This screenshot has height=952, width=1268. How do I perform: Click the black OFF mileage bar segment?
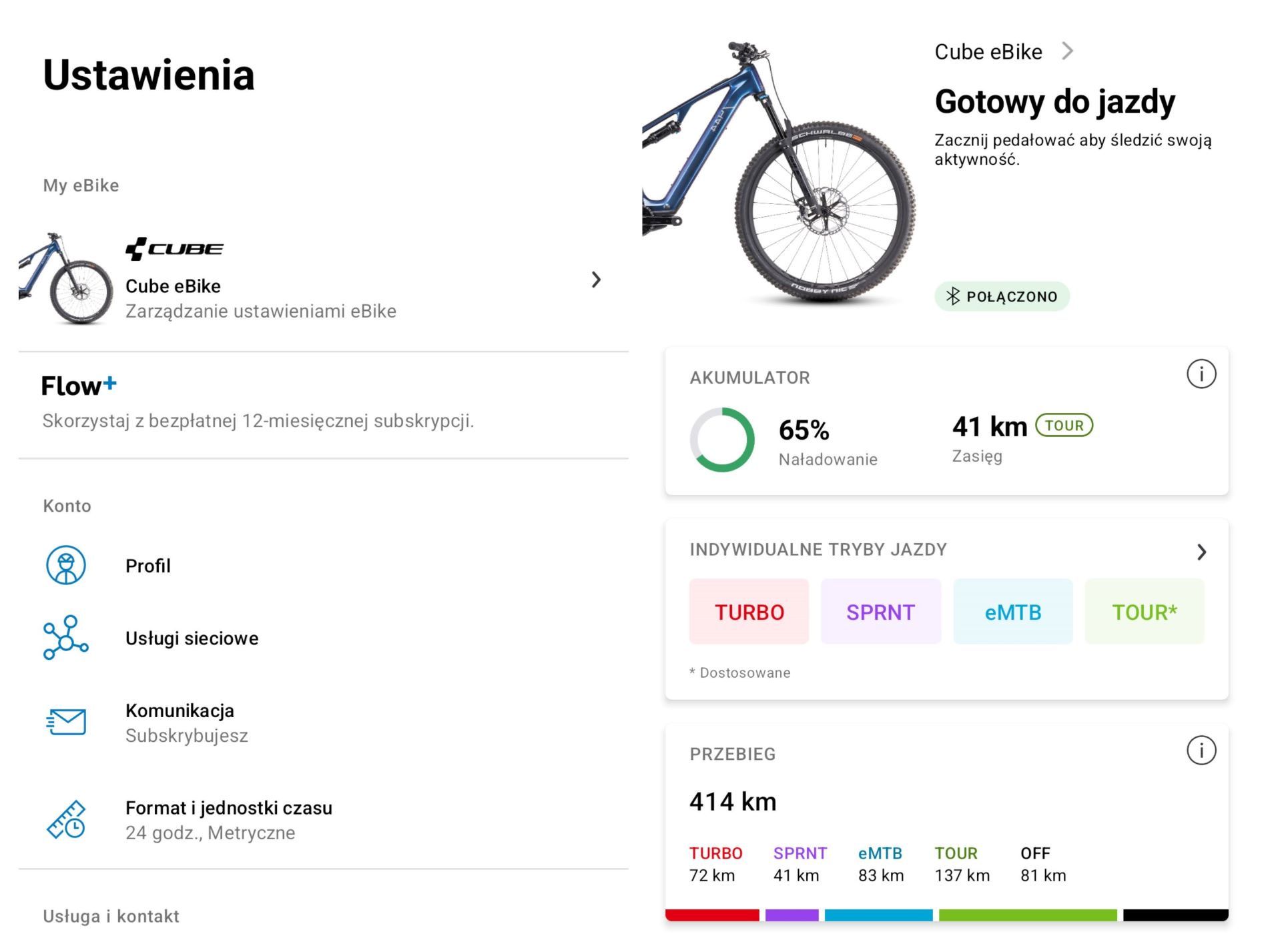[x=1176, y=915]
